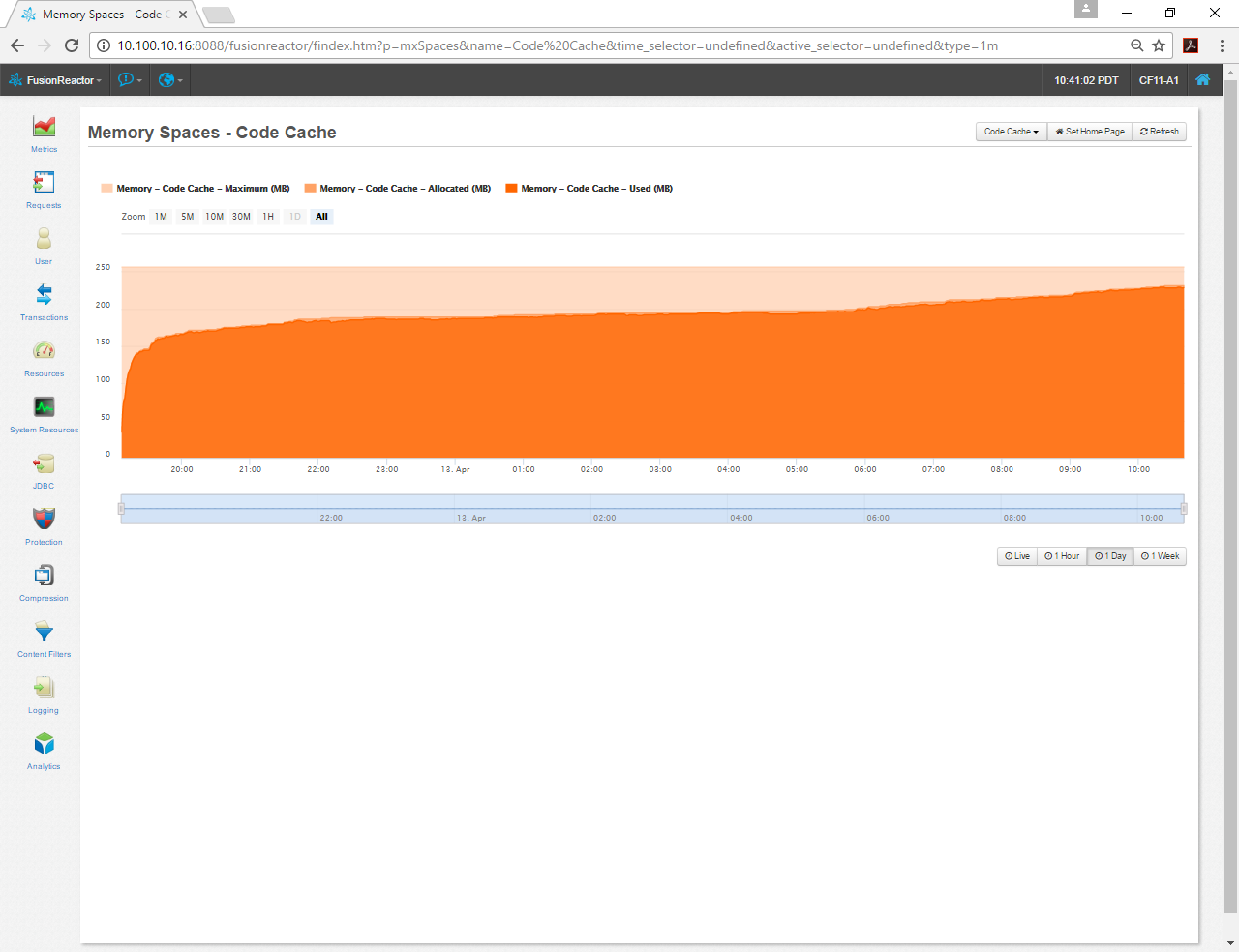Viewport: 1239px width, 952px height.
Task: Select the Live time range
Action: 1017,556
